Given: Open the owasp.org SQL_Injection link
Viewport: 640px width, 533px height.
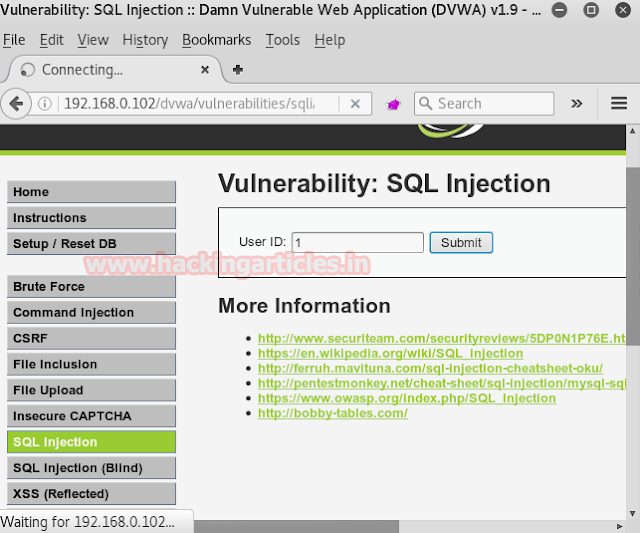Looking at the screenshot, I should point(407,398).
